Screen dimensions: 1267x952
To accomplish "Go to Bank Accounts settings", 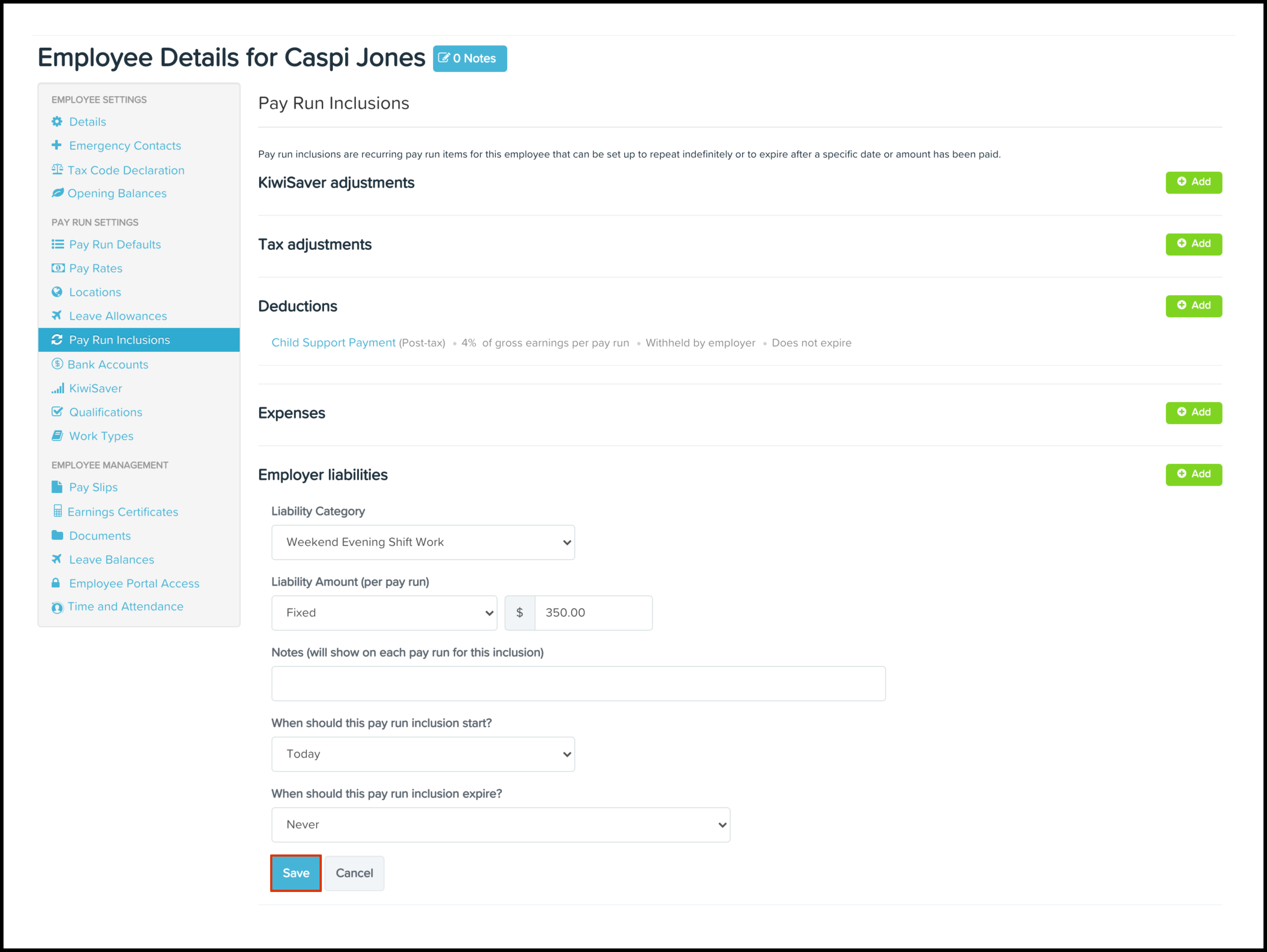I will 108,364.
